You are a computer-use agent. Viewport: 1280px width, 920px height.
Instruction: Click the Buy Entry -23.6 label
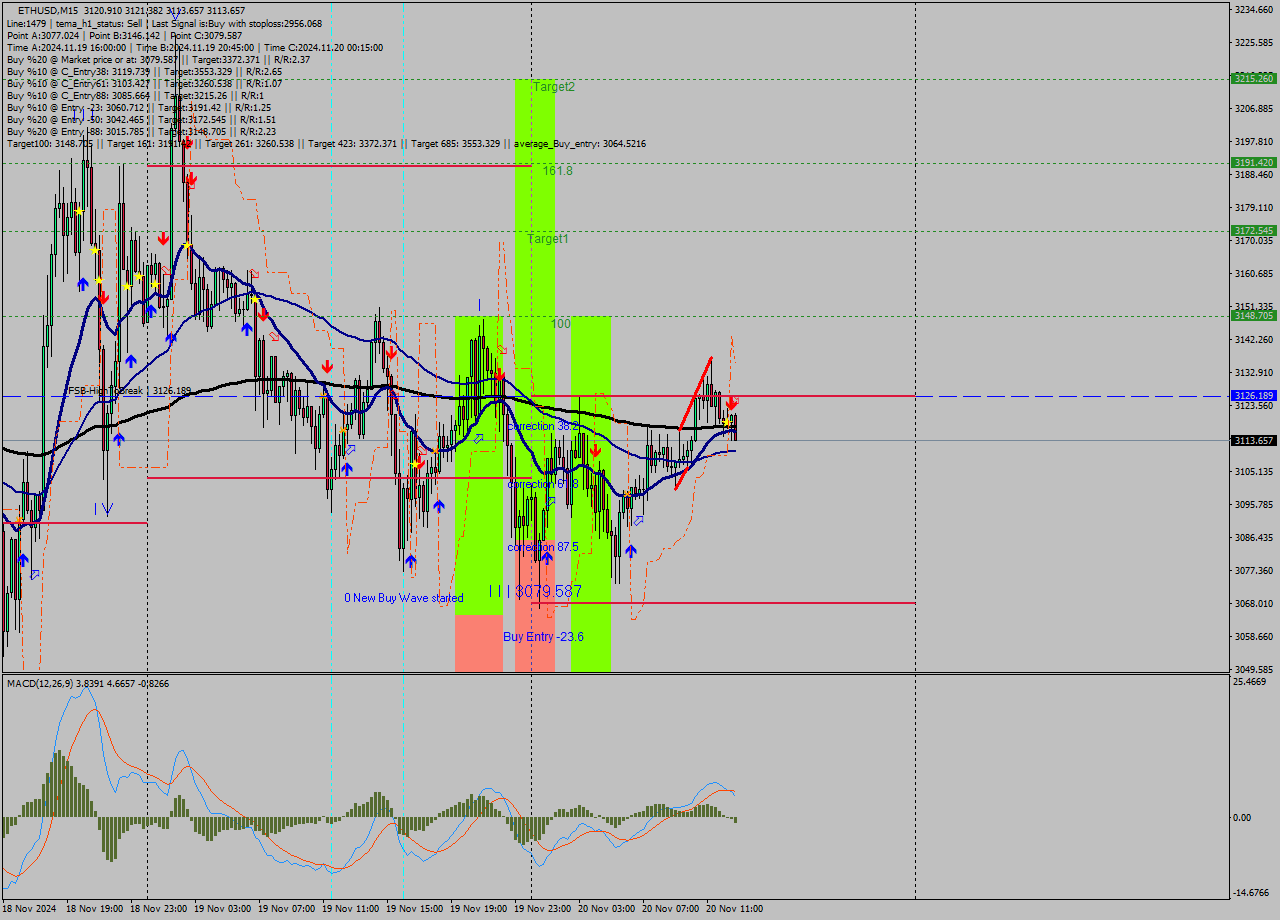point(543,637)
